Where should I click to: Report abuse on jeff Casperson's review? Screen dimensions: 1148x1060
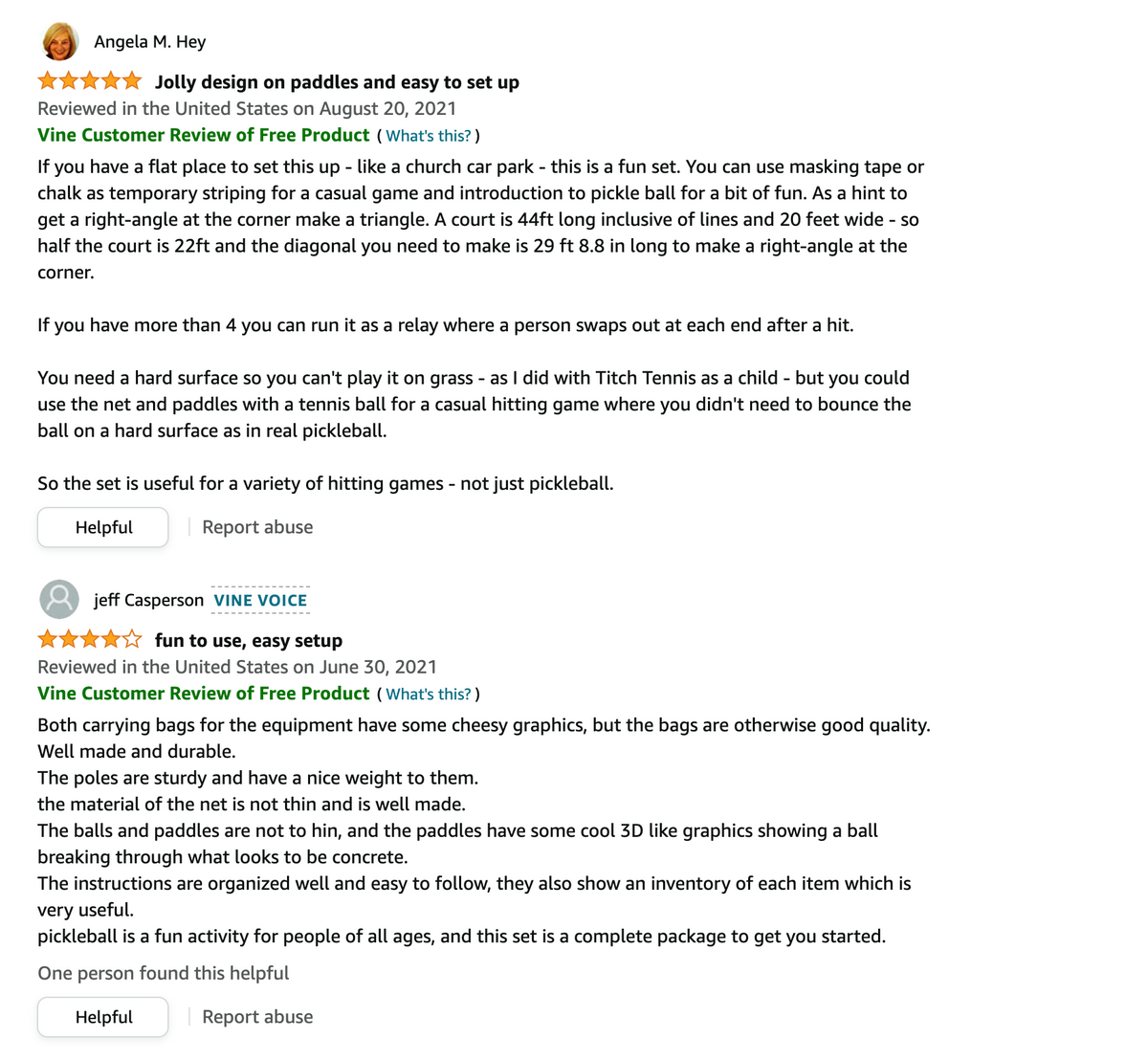257,1017
